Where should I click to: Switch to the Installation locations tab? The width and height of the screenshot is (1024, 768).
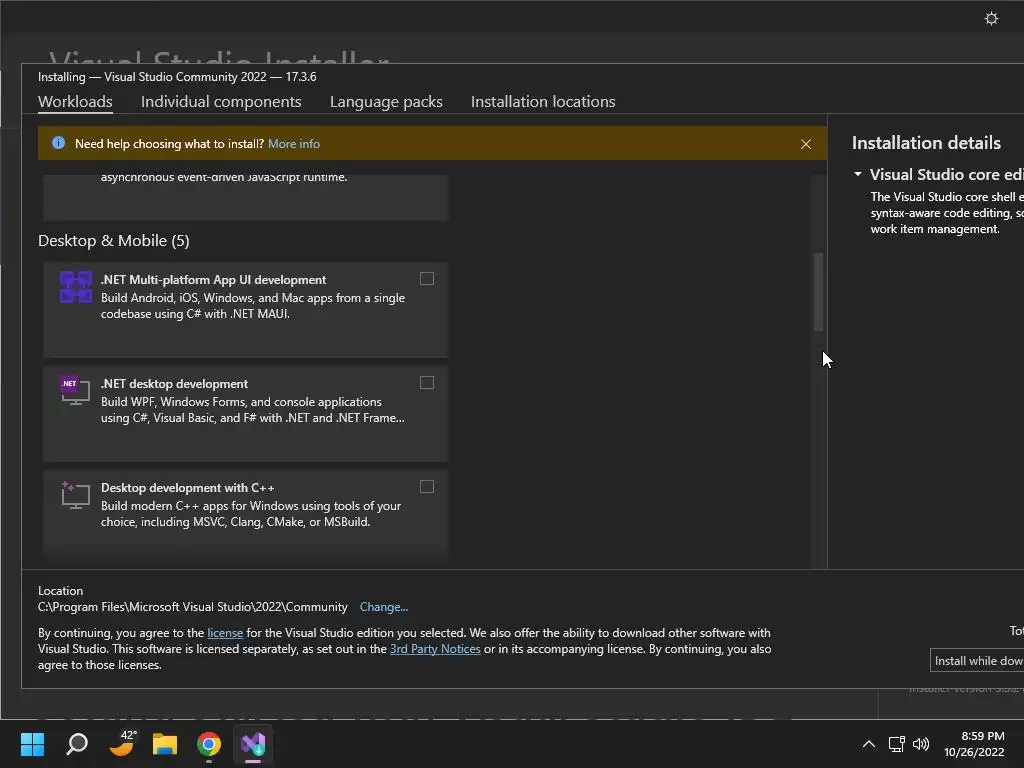(543, 101)
